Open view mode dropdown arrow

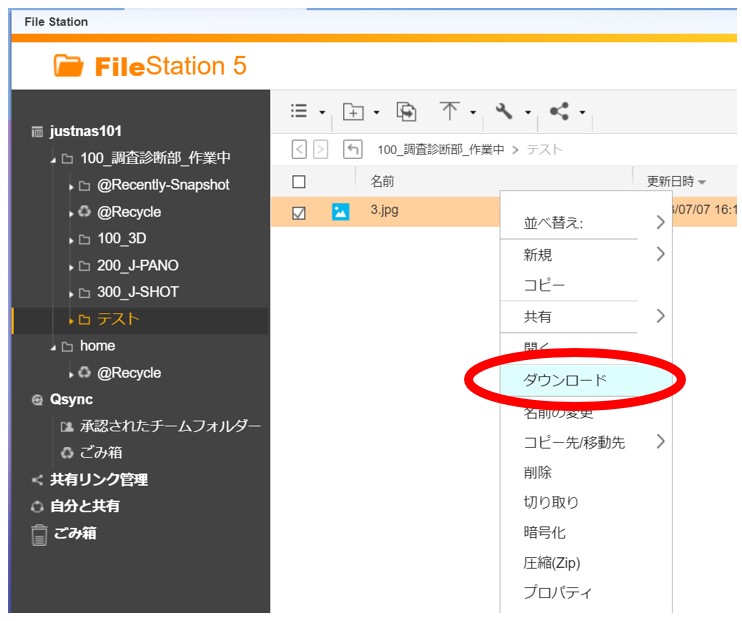(x=322, y=113)
